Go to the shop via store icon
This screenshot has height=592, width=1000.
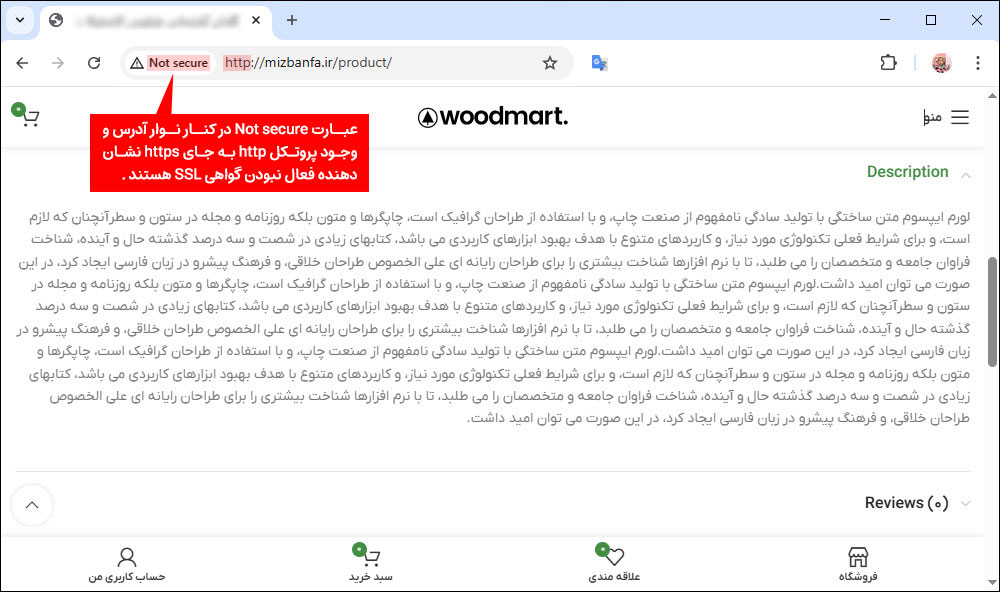857,556
